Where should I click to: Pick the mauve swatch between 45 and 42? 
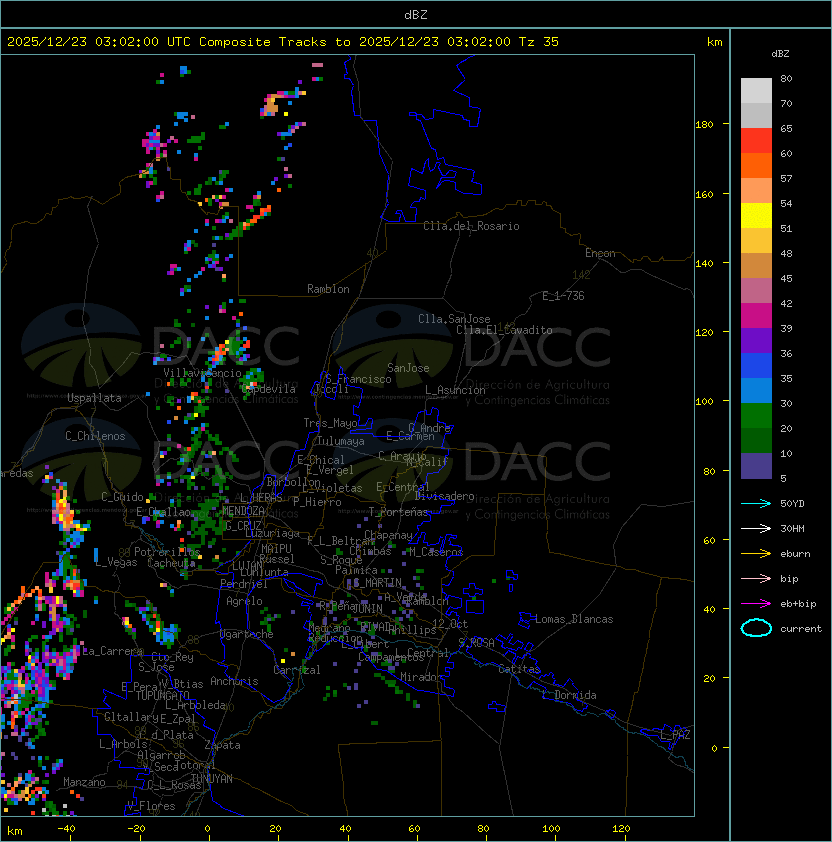point(756,291)
